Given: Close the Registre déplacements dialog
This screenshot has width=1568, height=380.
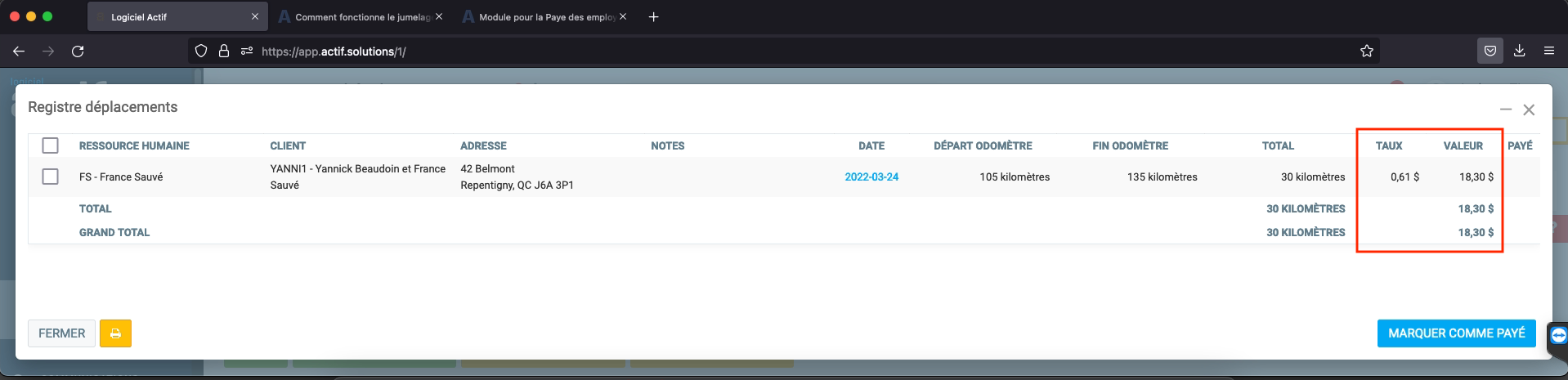Looking at the screenshot, I should [1528, 110].
